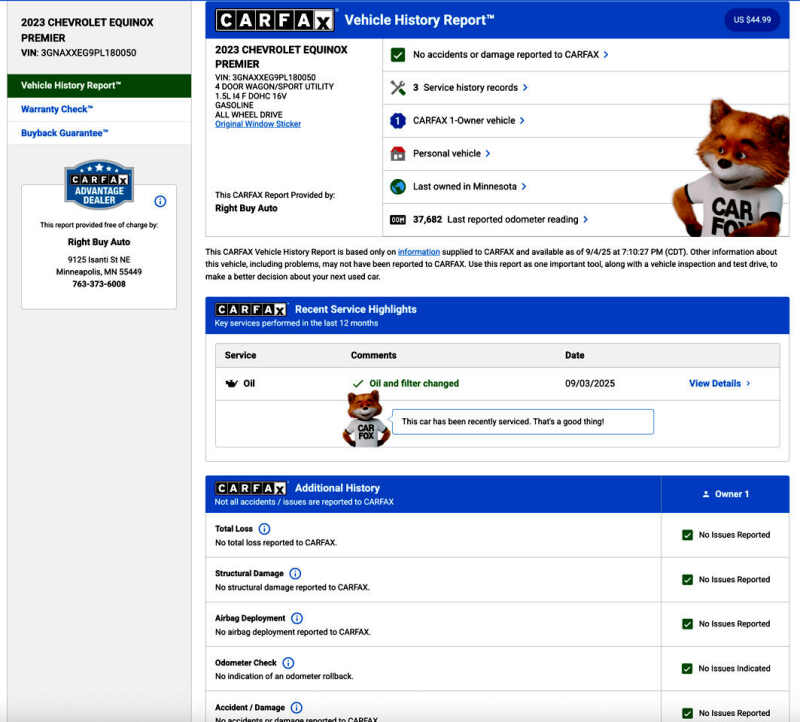This screenshot has width=800, height=722.
Task: Click the info icon beside Structural Damage
Action: [x=295, y=573]
